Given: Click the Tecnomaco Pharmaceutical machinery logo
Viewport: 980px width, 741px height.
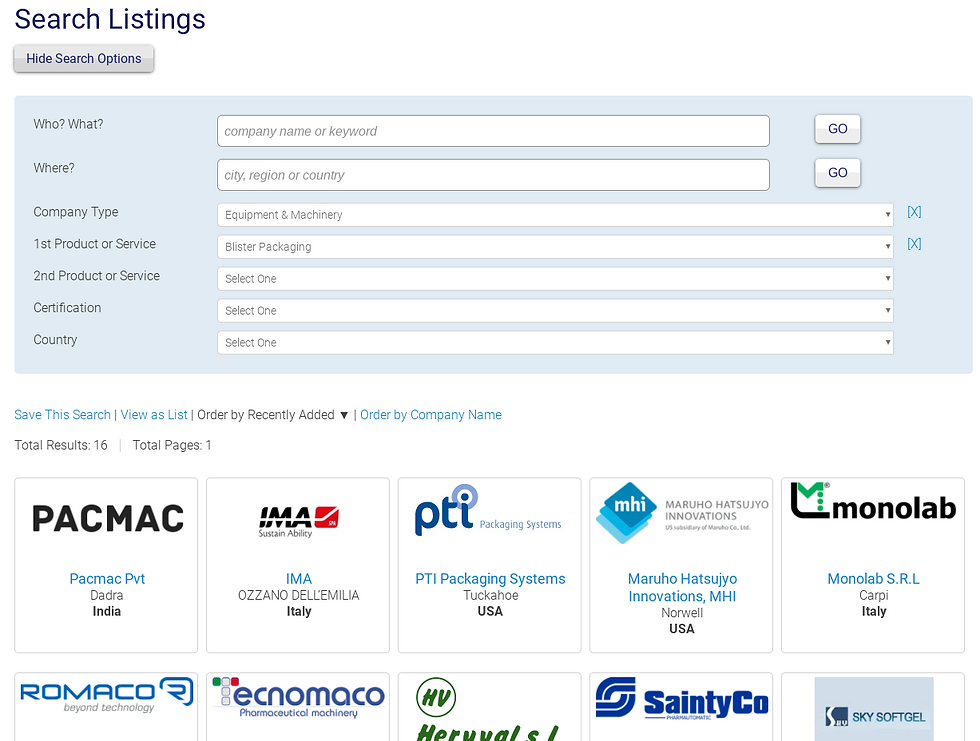Looking at the screenshot, I should coord(298,697).
